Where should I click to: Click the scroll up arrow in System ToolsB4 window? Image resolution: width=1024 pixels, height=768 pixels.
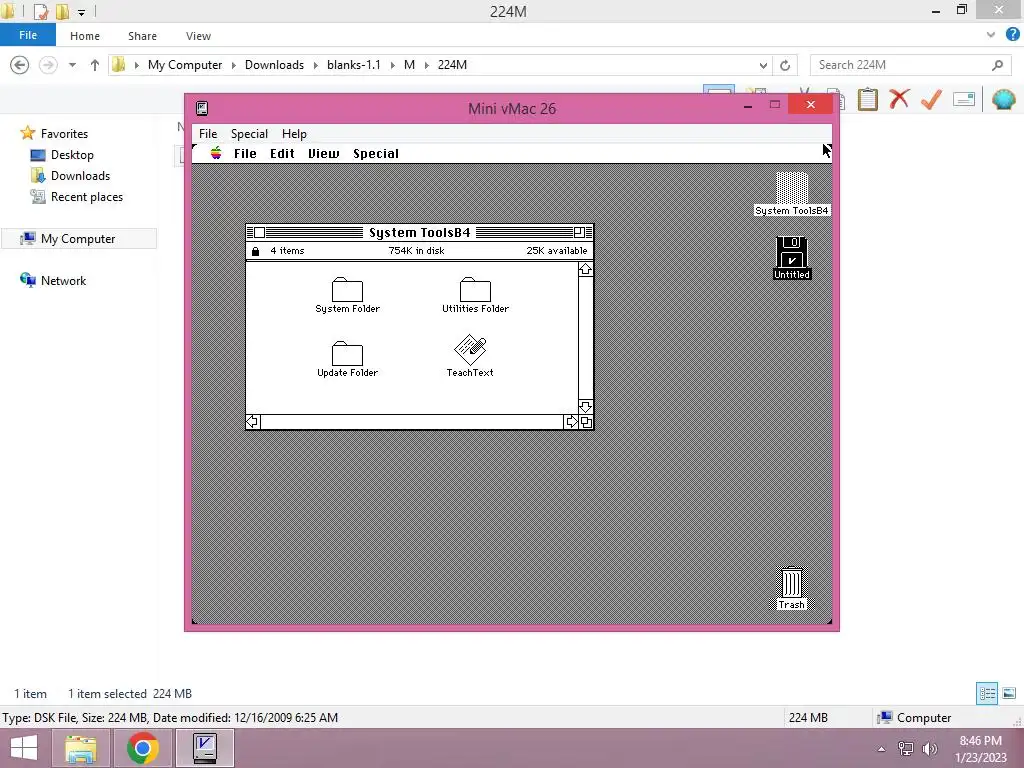(586, 269)
